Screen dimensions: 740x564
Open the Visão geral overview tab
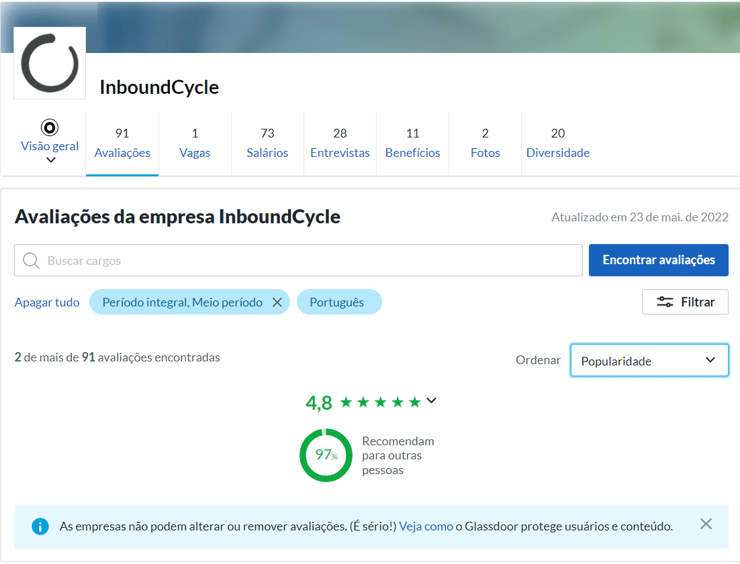tap(50, 146)
